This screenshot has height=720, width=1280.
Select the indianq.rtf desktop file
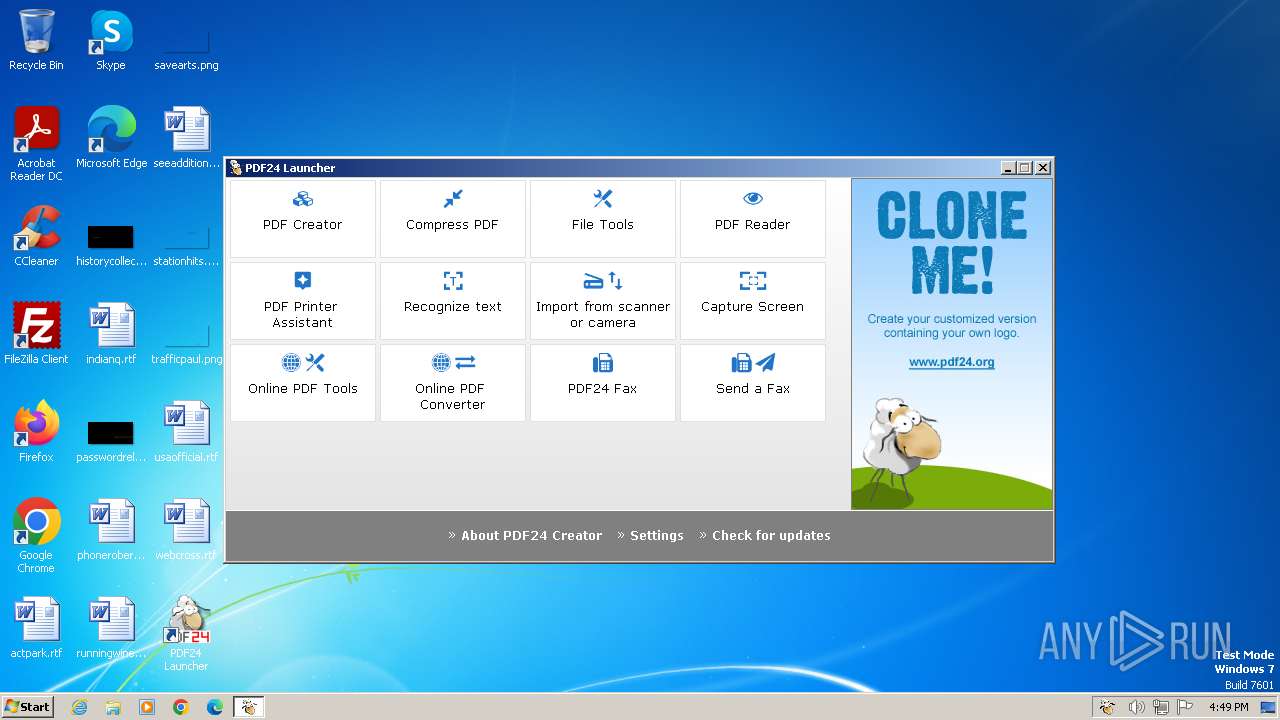point(111,334)
